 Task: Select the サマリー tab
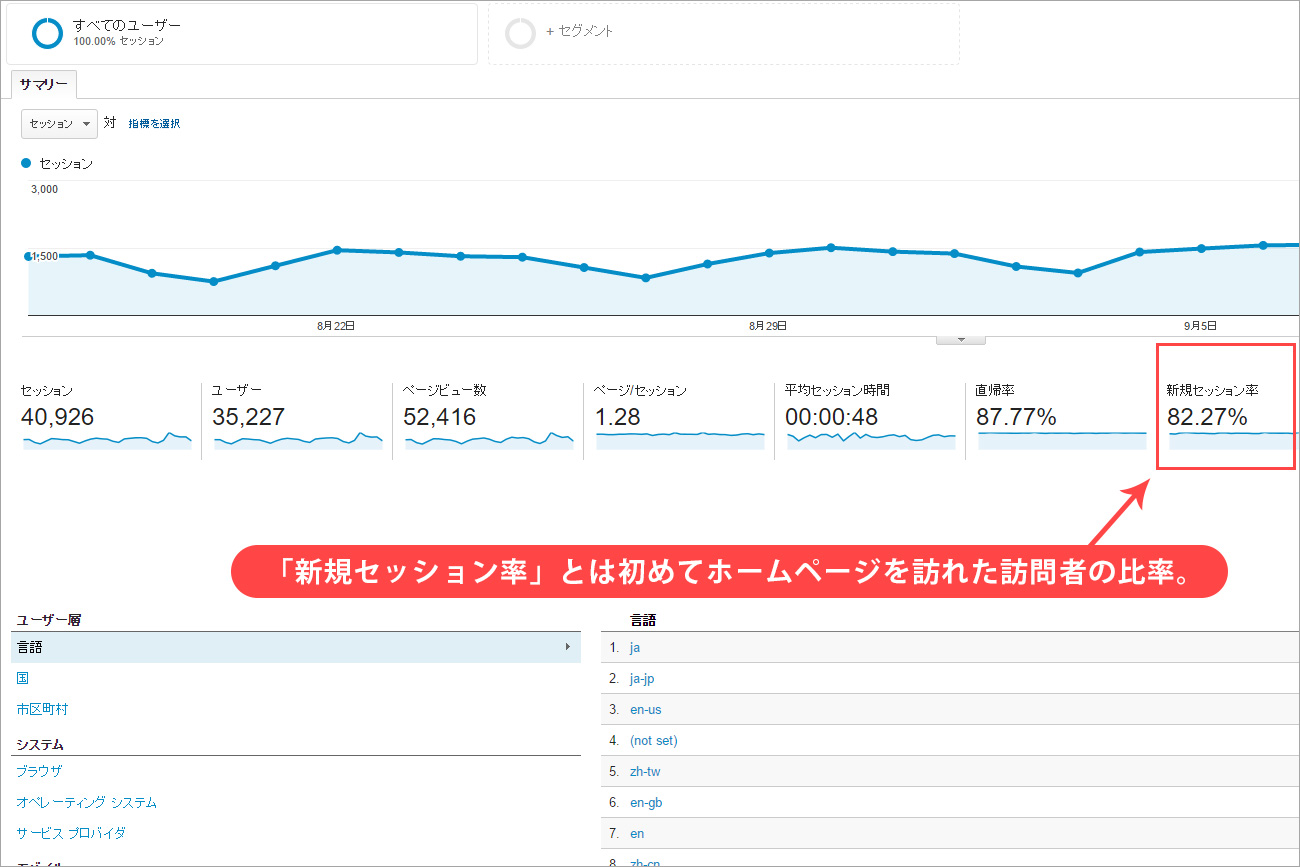coord(44,85)
